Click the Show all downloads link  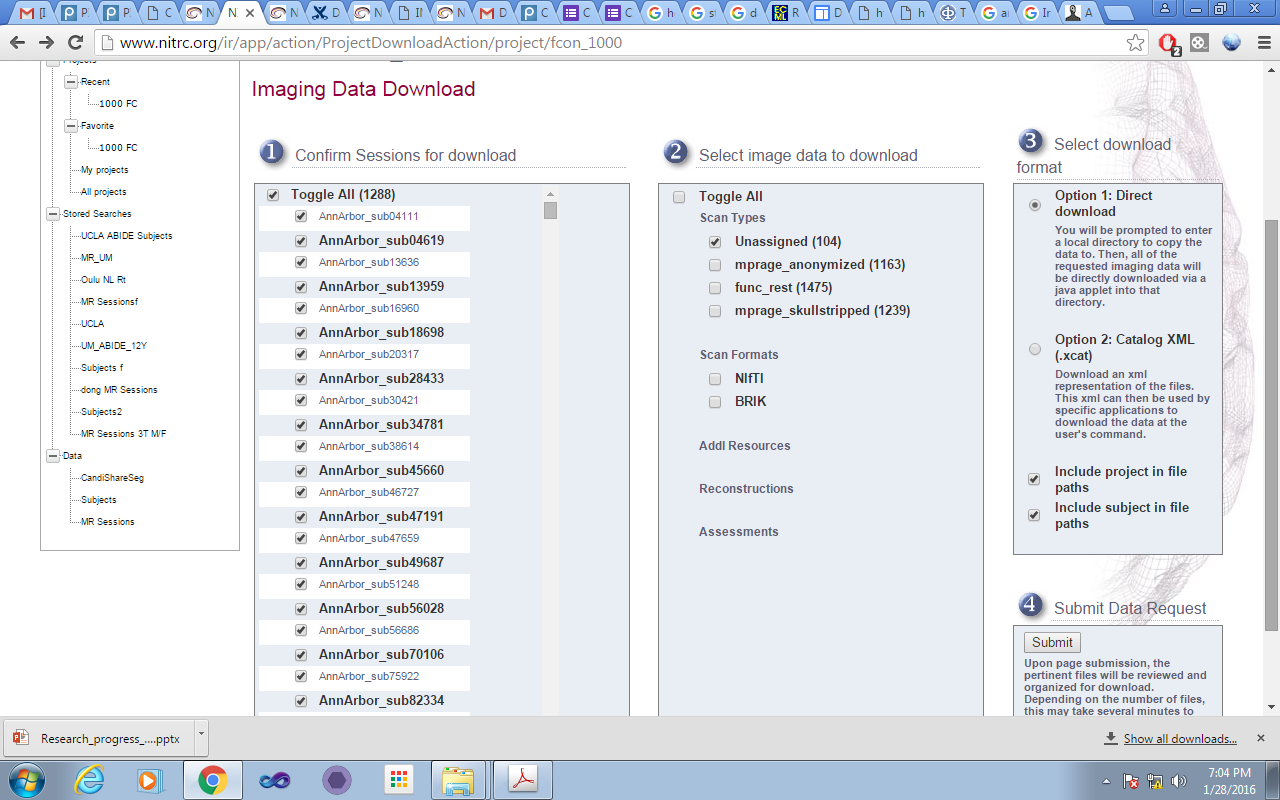pyautogui.click(x=1180, y=739)
